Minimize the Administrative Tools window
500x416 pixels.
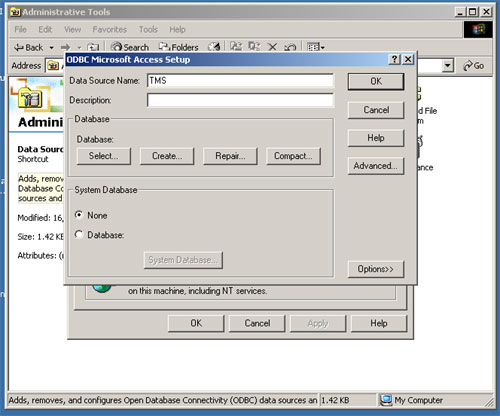tap(461, 12)
